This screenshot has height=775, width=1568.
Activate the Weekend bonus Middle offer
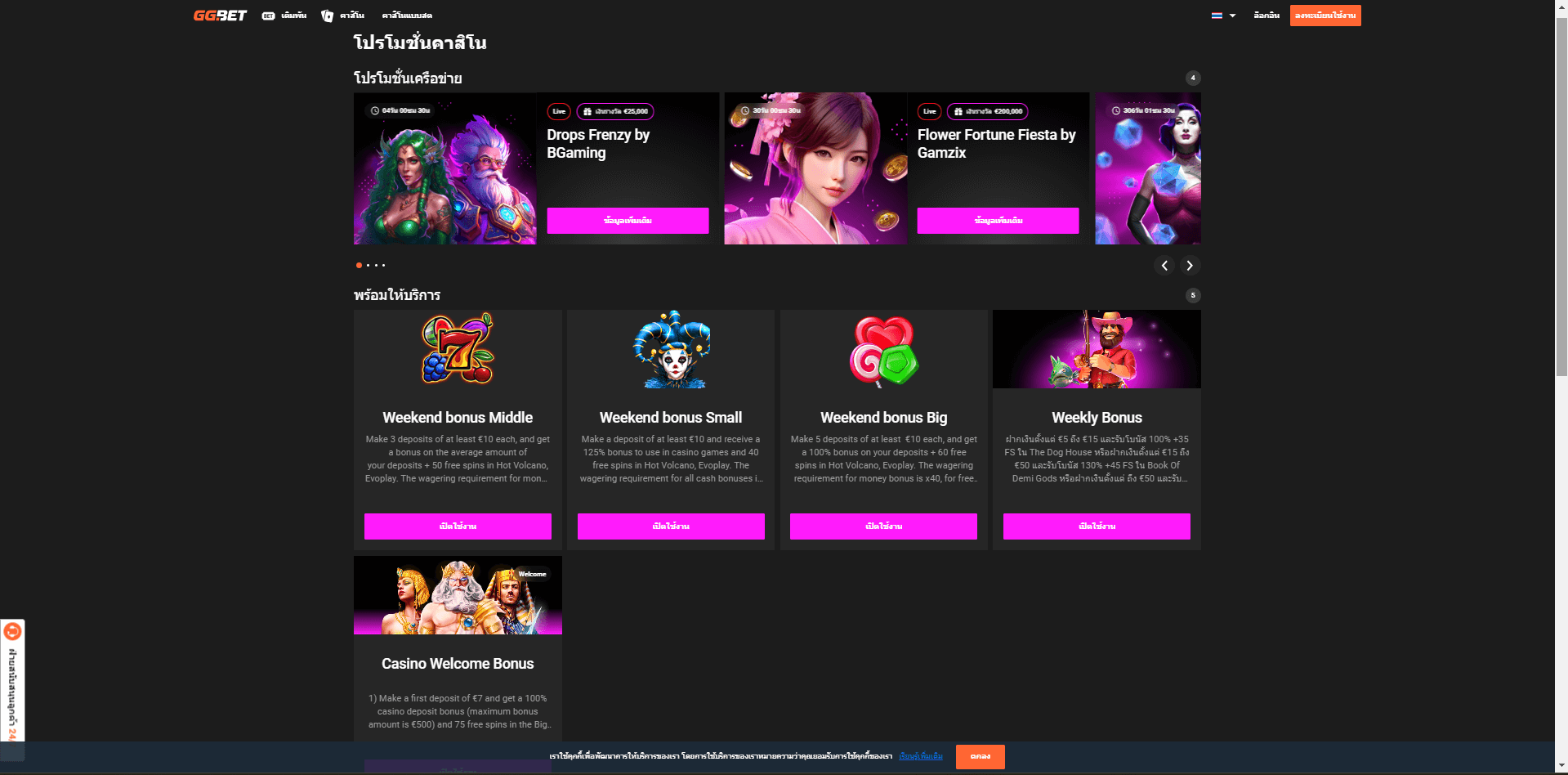pos(458,526)
